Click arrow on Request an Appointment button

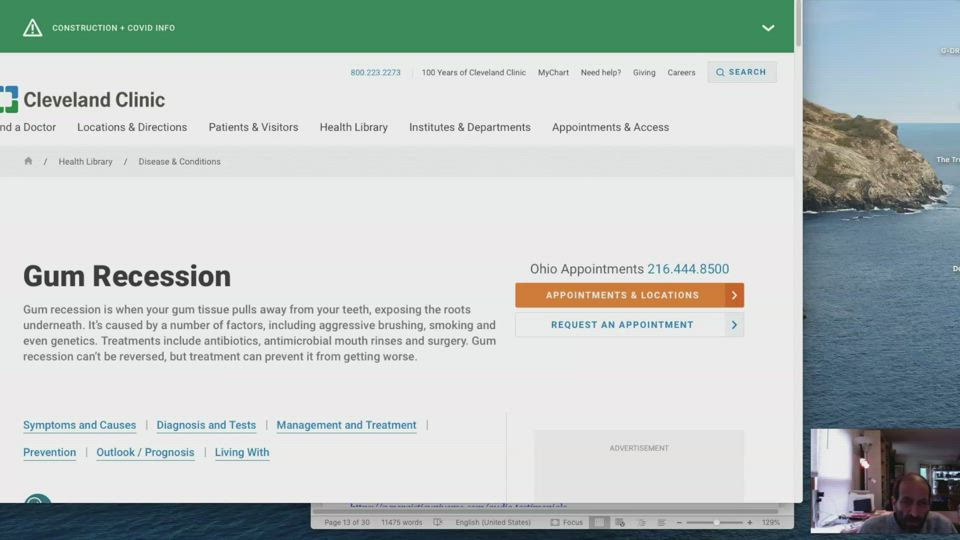[x=734, y=325]
